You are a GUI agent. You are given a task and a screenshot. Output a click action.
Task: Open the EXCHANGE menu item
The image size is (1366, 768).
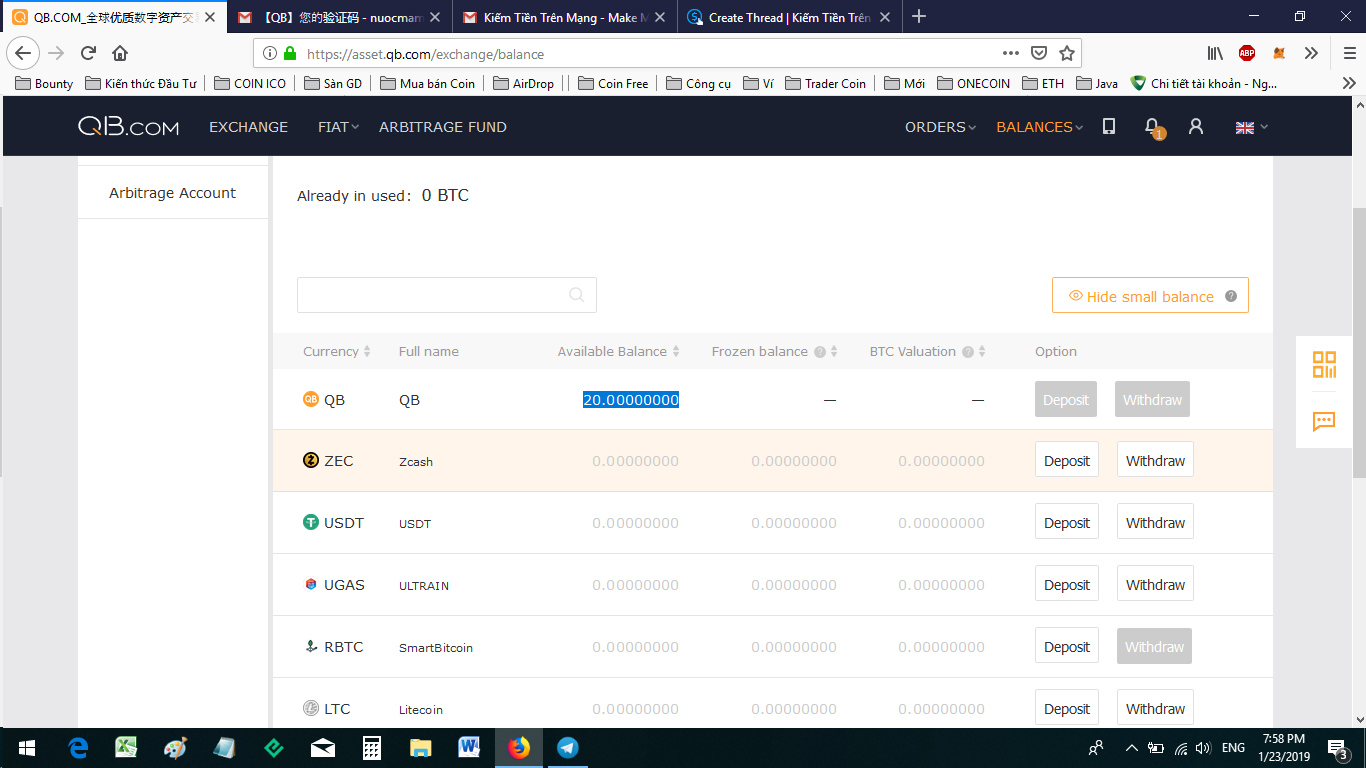pyautogui.click(x=248, y=127)
